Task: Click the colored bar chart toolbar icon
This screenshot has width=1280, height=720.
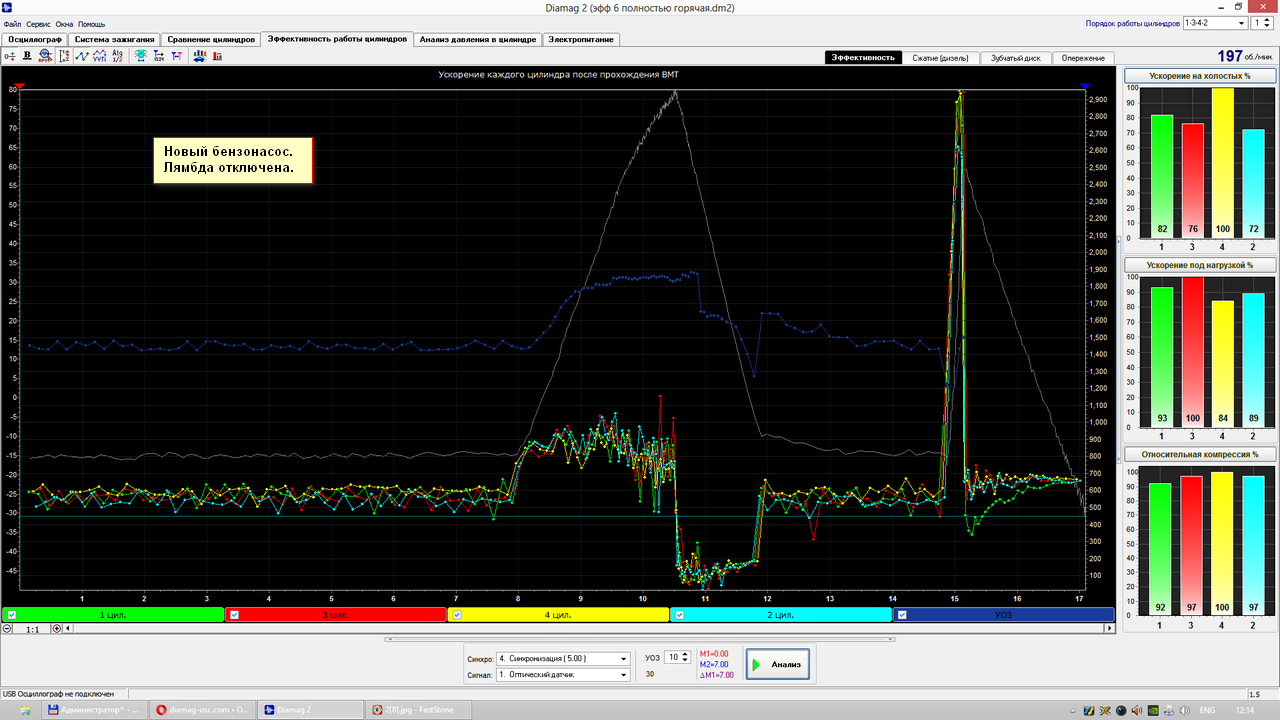Action: click(200, 56)
